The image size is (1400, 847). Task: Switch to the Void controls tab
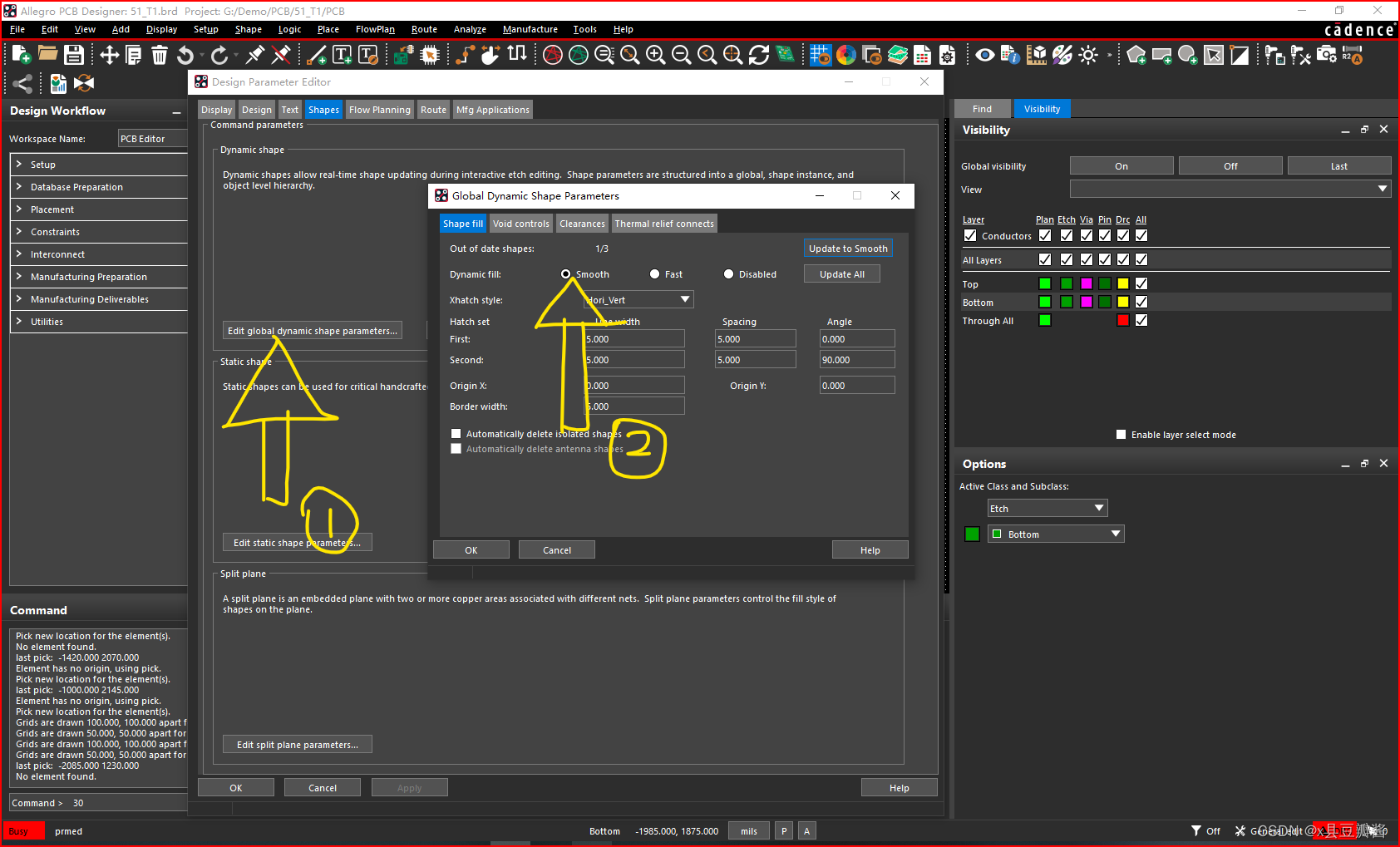[520, 224]
